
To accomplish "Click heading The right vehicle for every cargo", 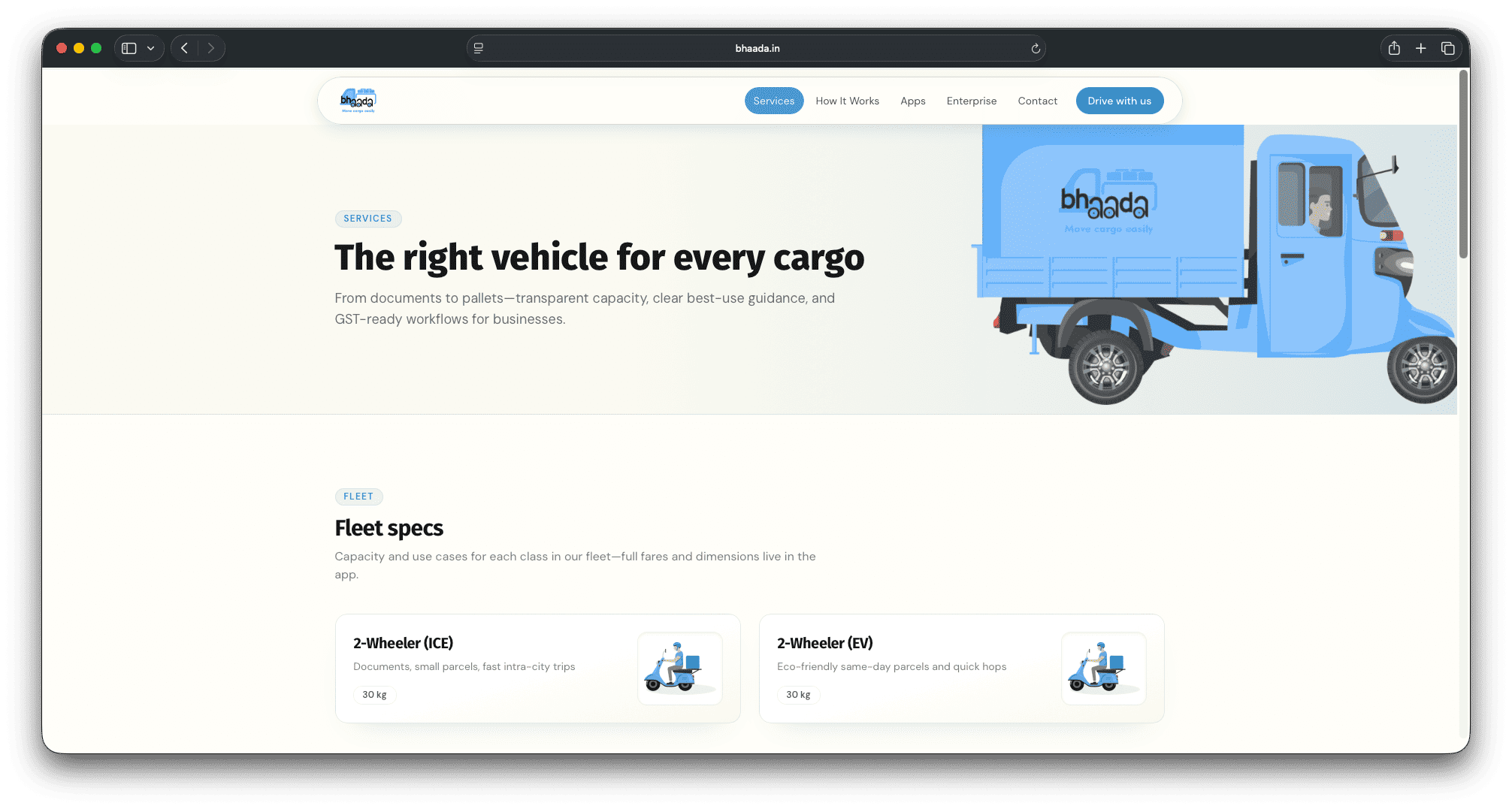I will pyautogui.click(x=600, y=258).
